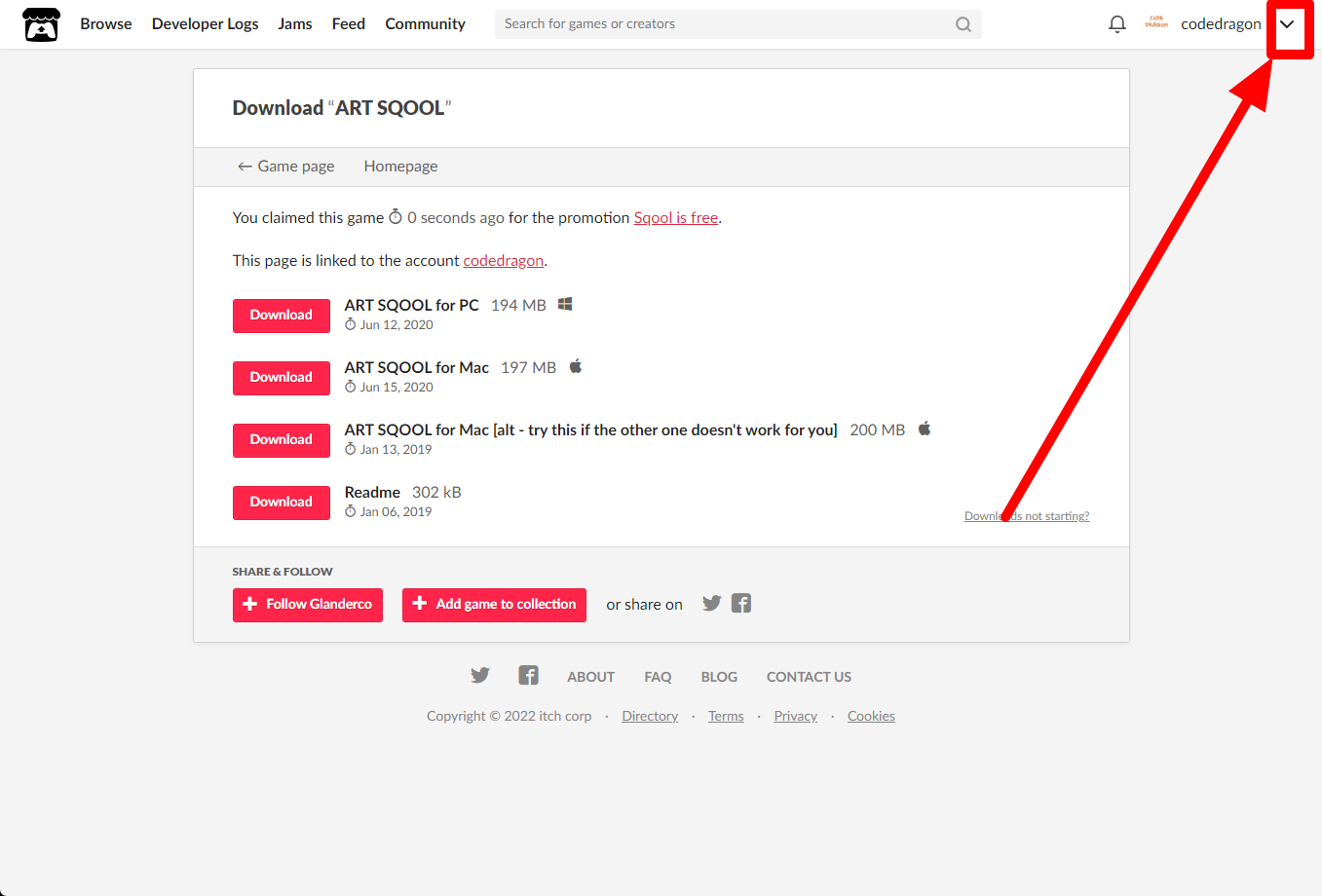Download the alt Mac version
The image size is (1322, 896).
282,440
